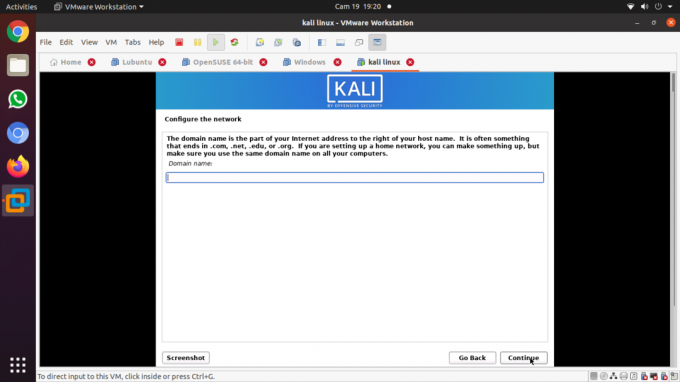Open the Edit menu
The height and width of the screenshot is (382, 680).
tap(66, 42)
